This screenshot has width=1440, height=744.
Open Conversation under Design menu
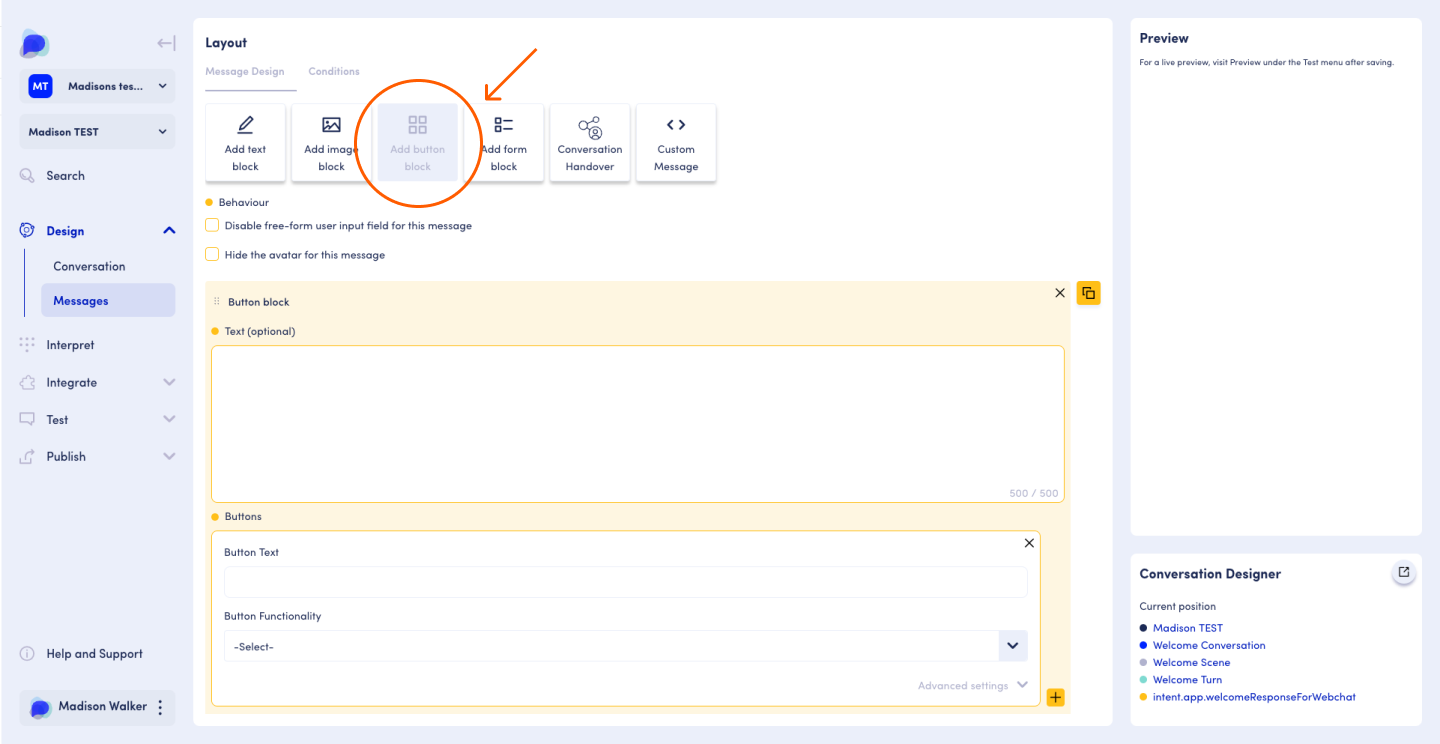[89, 266]
